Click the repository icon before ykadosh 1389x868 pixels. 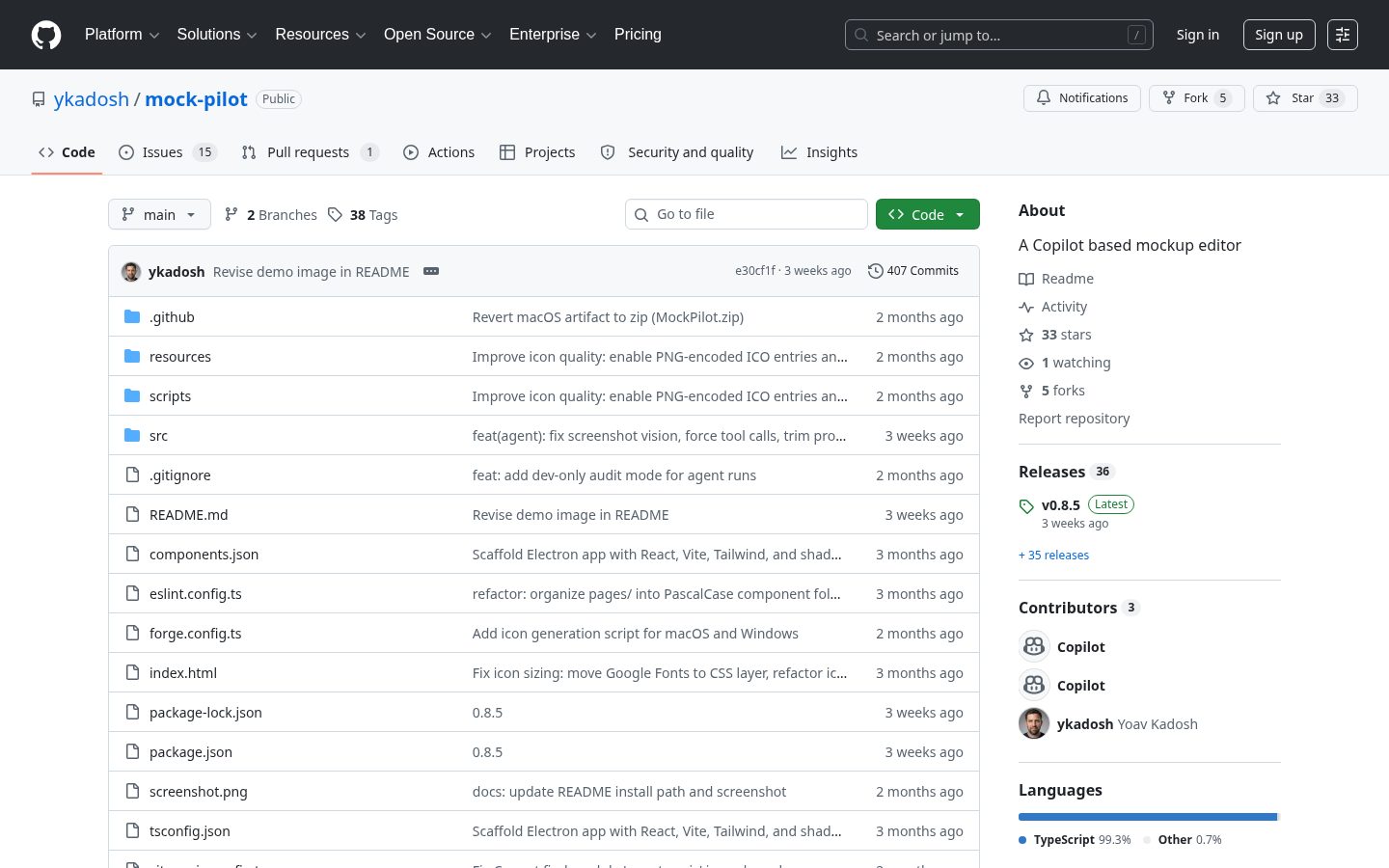tap(39, 99)
